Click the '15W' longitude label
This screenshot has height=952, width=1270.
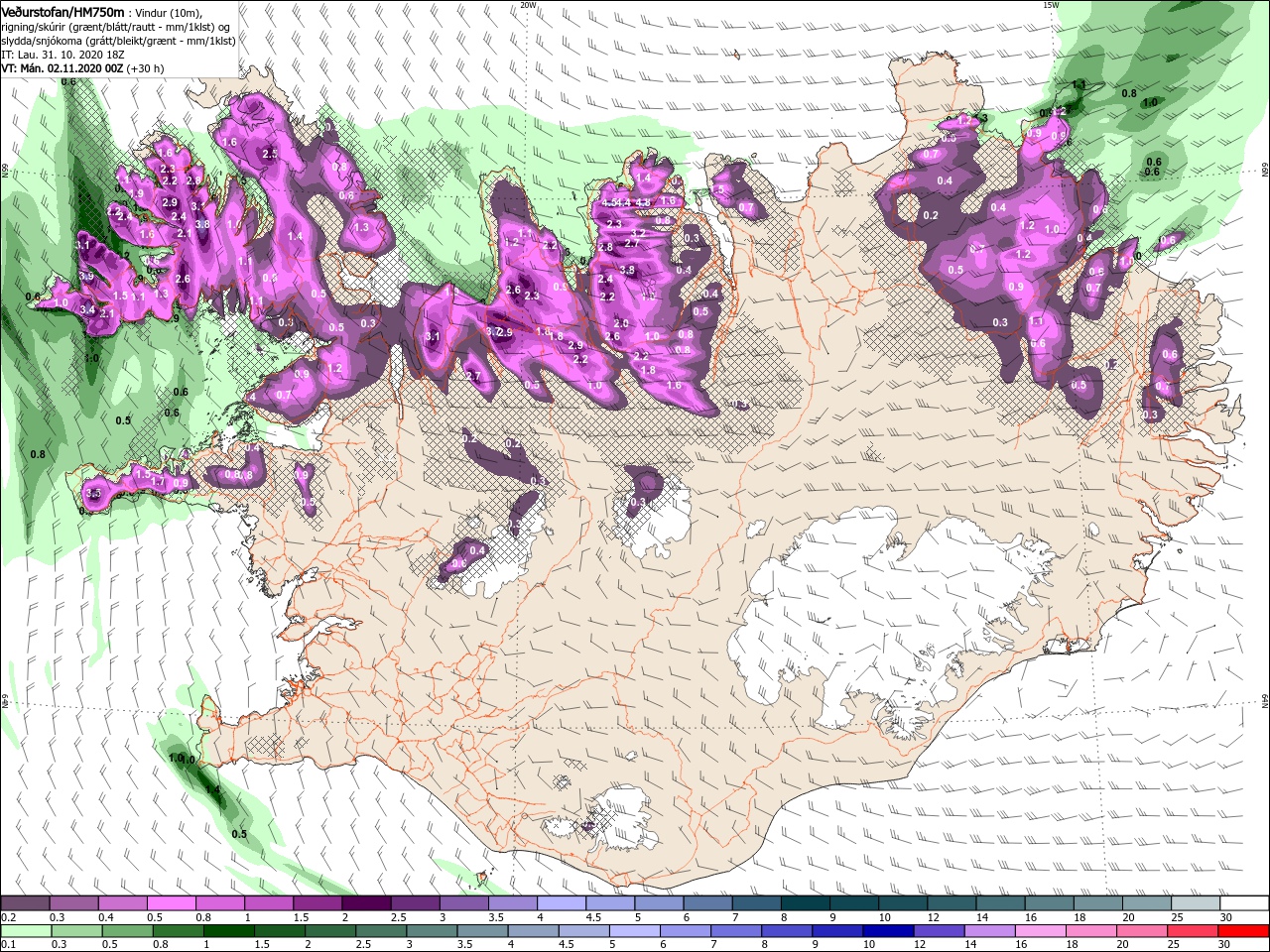point(1051,5)
